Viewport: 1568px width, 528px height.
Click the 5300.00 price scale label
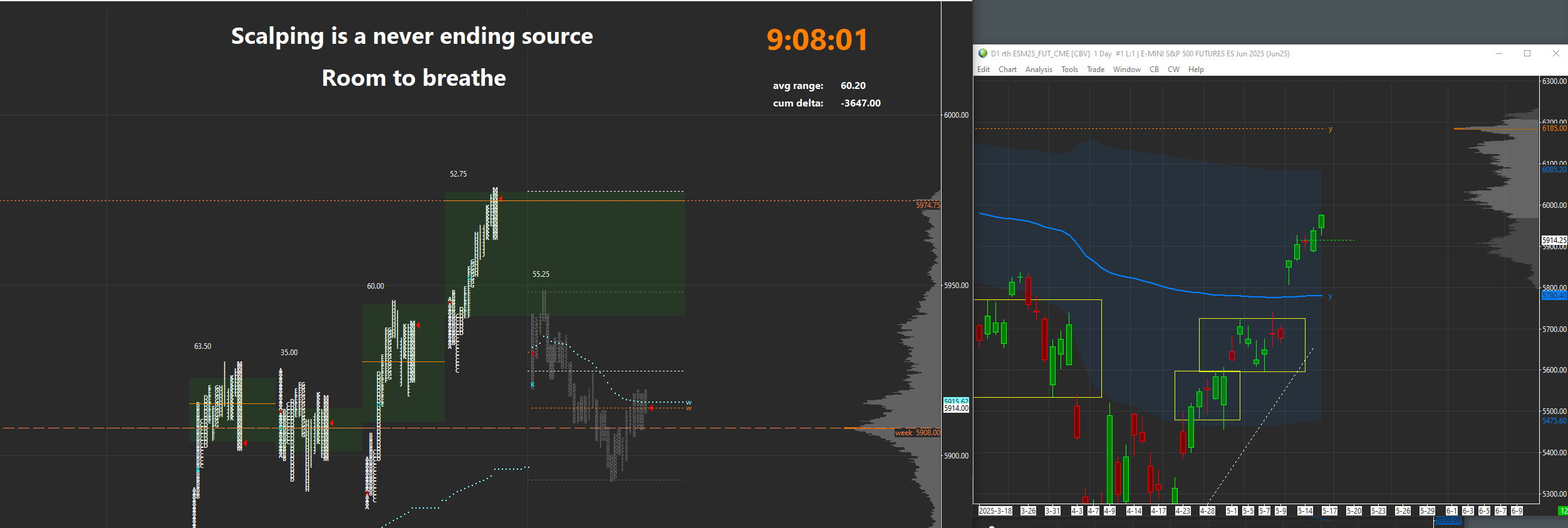1554,494
